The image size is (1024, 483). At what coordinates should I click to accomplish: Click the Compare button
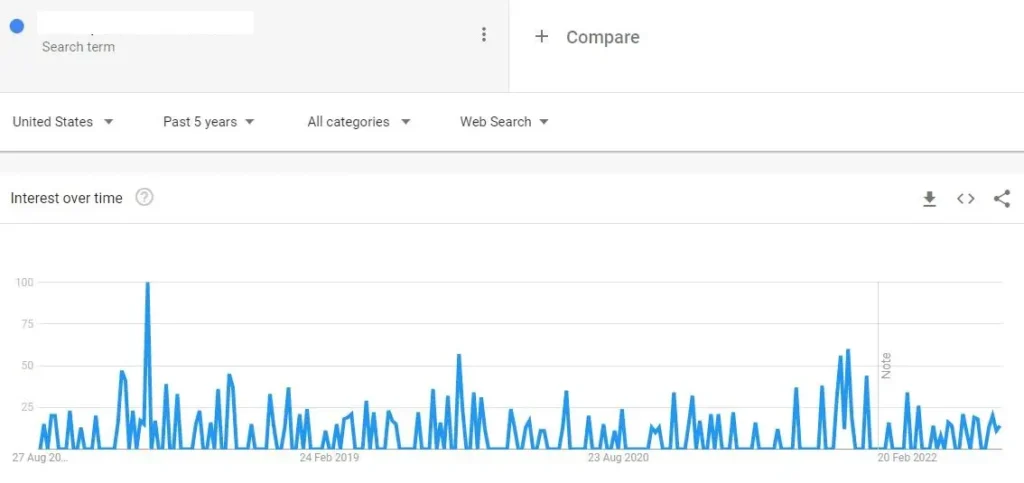click(x=602, y=37)
